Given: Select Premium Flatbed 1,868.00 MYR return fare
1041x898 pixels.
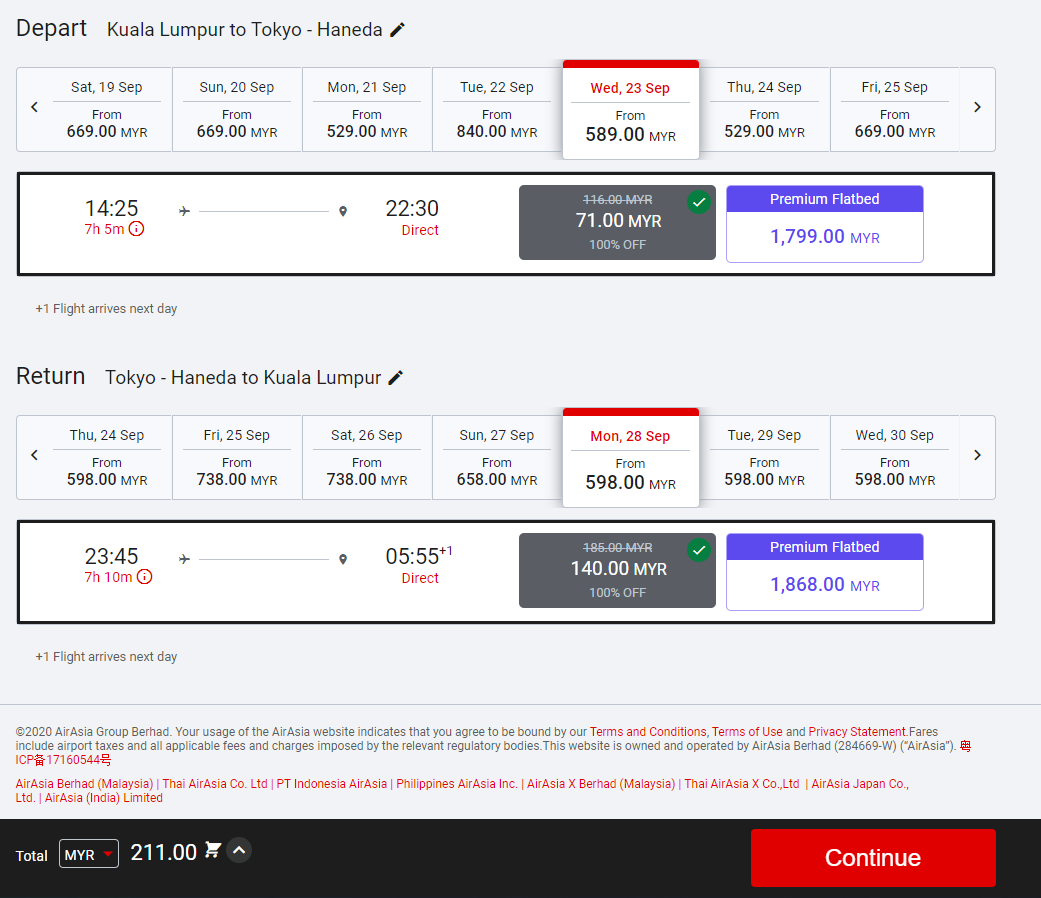Looking at the screenshot, I should tap(824, 572).
